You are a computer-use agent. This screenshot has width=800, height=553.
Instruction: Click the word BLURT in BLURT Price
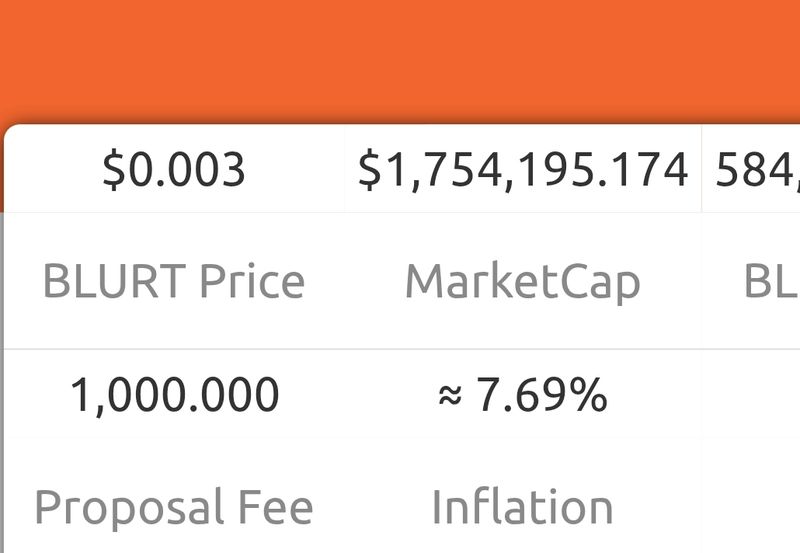tap(114, 282)
